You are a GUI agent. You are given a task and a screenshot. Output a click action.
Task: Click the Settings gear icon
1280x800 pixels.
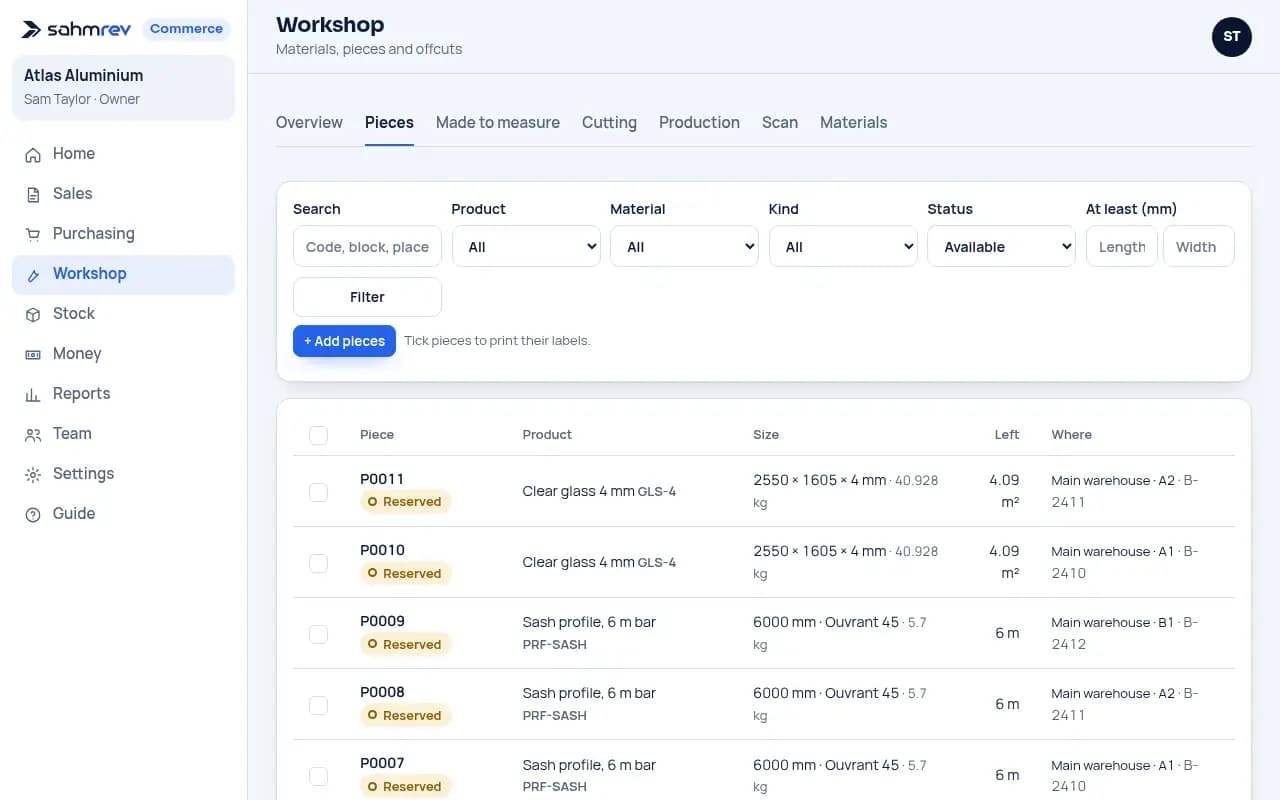coord(33,474)
